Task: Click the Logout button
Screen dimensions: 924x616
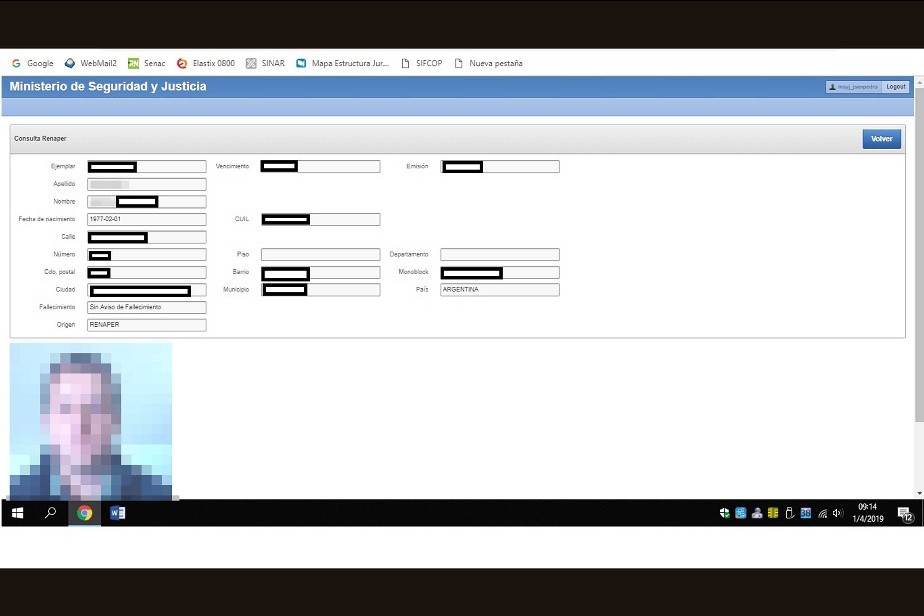Action: click(896, 87)
